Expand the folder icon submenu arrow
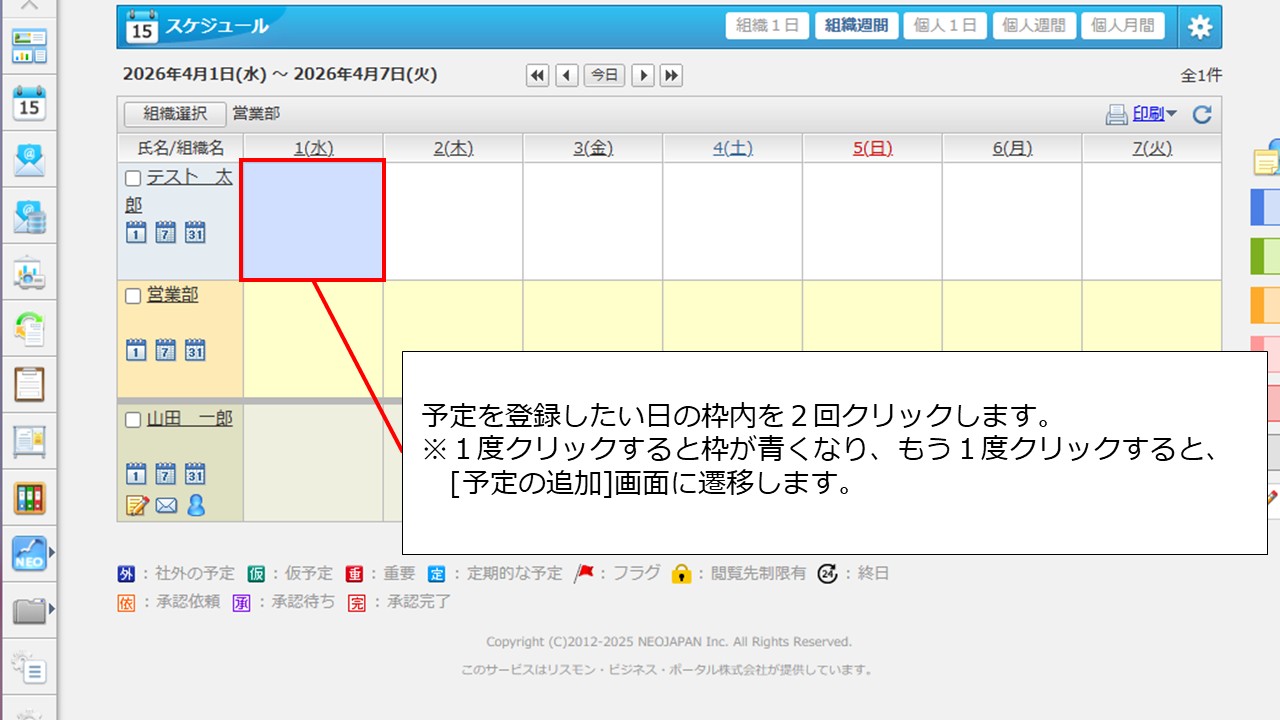Viewport: 1280px width, 720px height. [x=51, y=608]
